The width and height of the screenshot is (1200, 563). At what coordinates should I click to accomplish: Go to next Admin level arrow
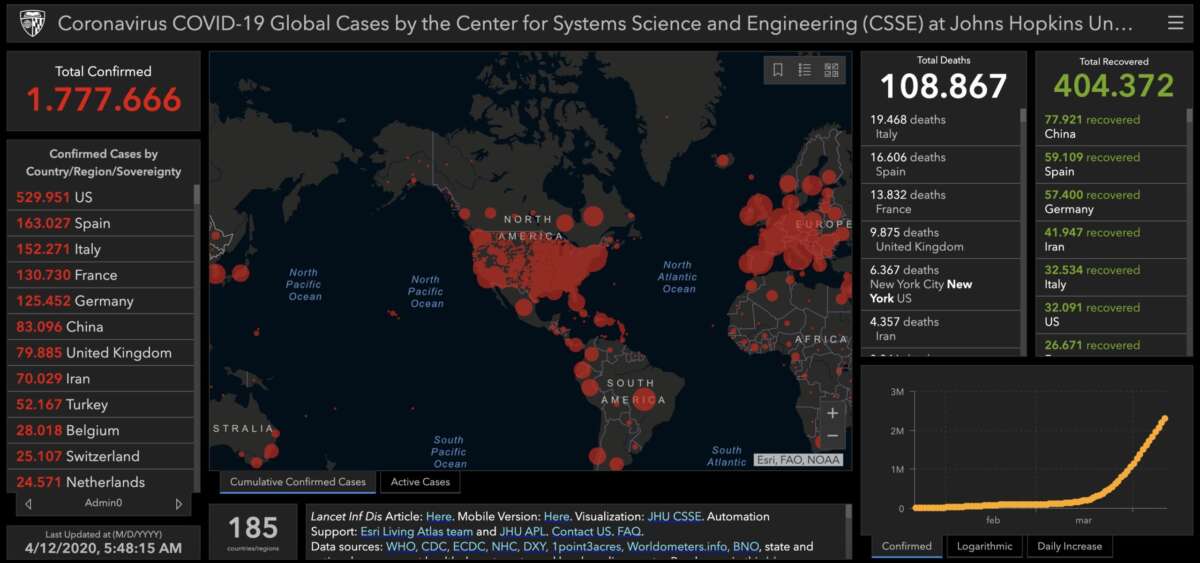point(179,504)
